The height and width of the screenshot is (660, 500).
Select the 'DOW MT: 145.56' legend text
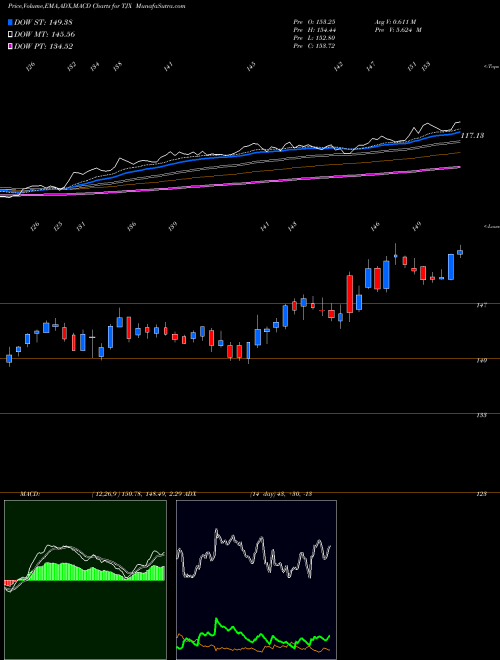click(44, 35)
